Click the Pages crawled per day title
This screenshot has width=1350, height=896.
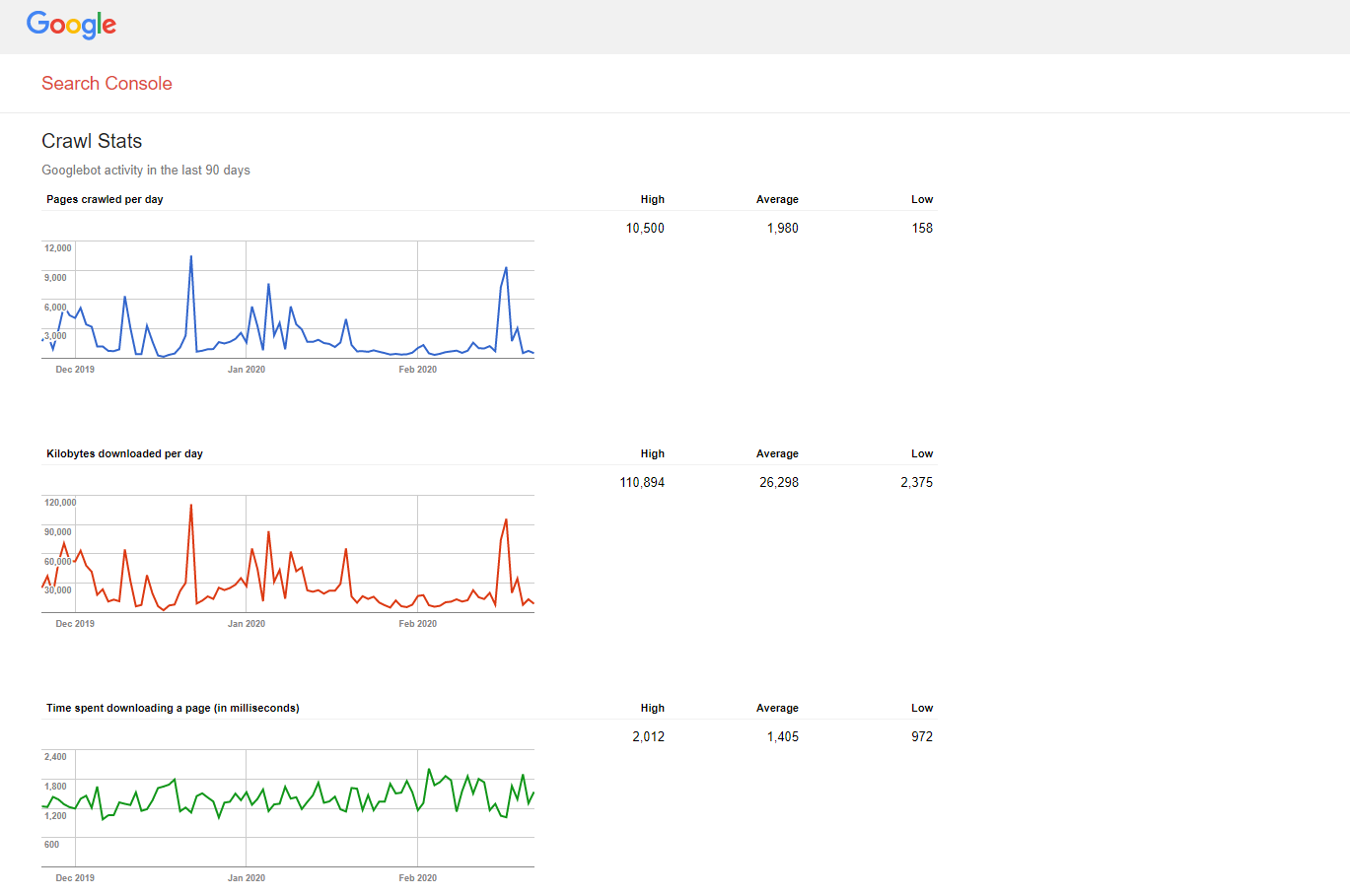point(105,199)
